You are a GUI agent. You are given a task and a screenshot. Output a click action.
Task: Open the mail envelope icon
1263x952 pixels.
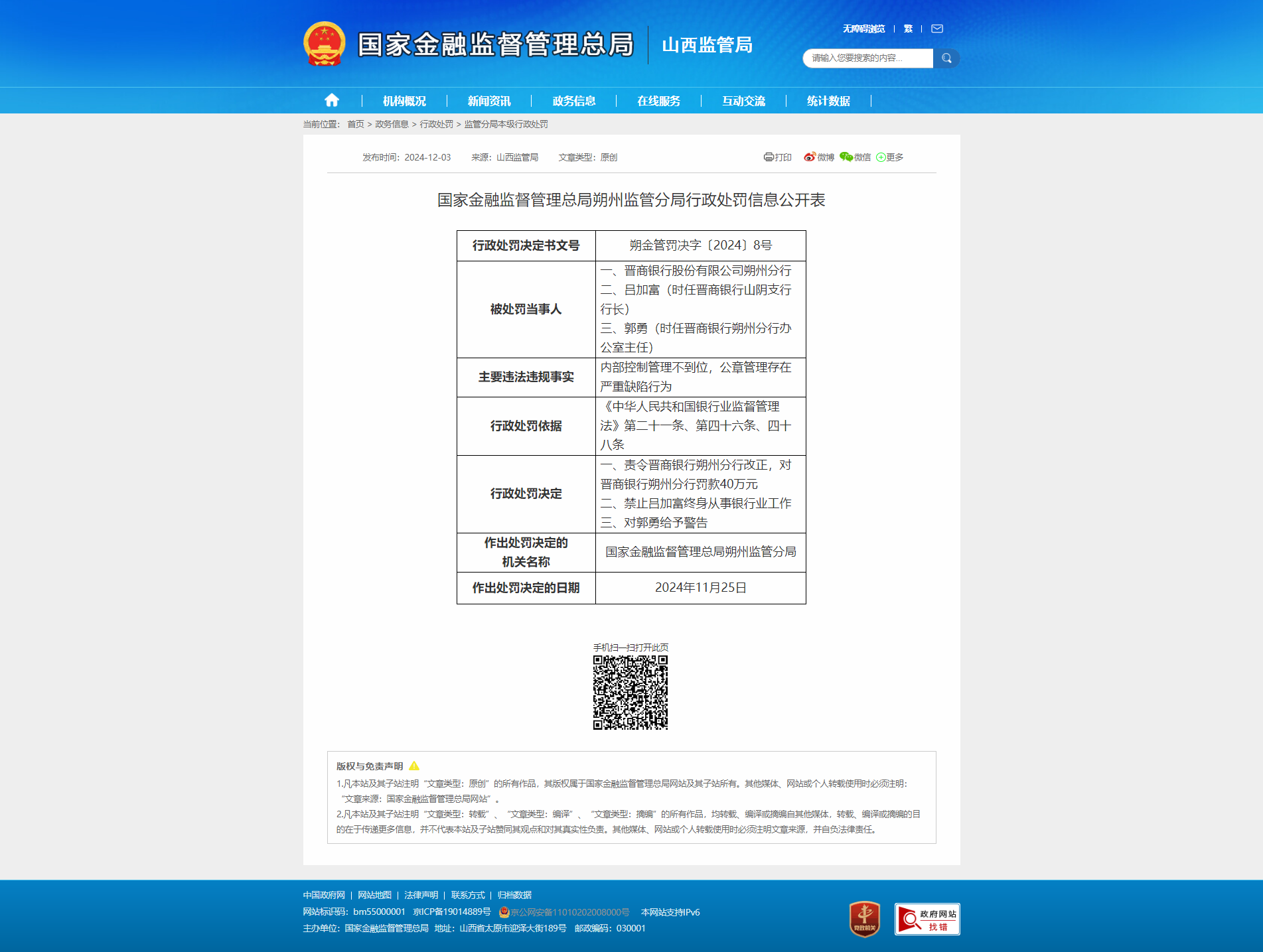pos(937,29)
